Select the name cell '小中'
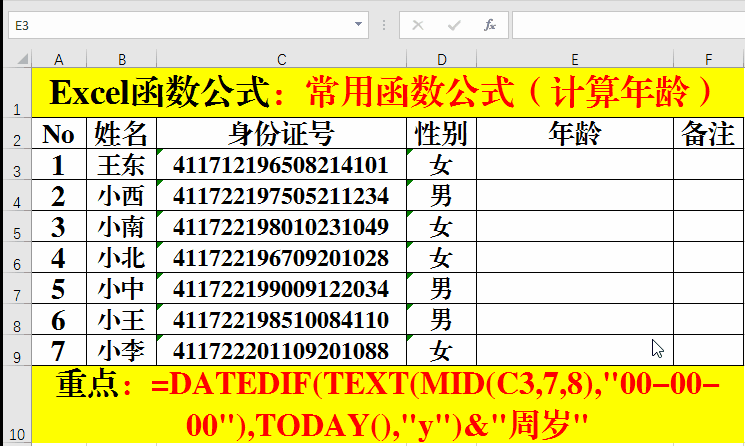 pyautogui.click(x=122, y=288)
